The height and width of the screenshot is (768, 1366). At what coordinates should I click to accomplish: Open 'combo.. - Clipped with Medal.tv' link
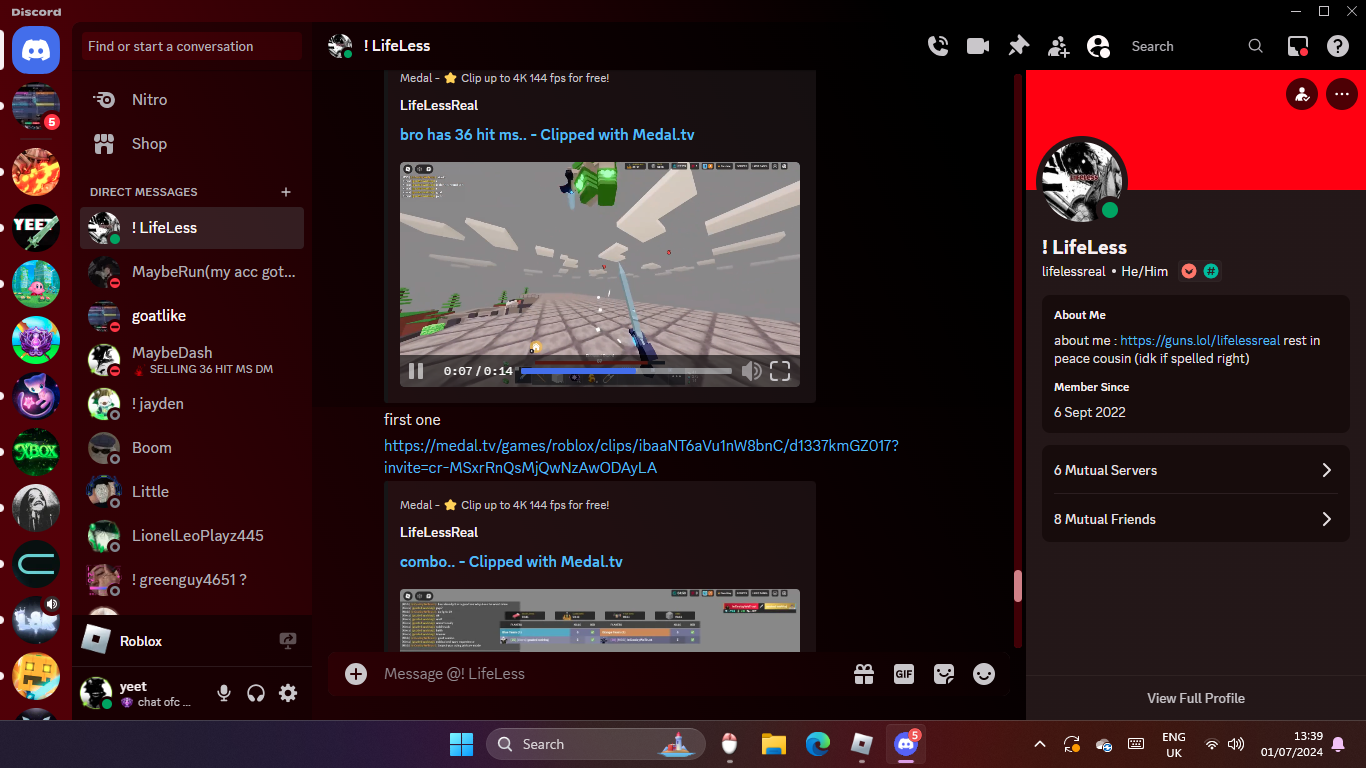click(511, 562)
